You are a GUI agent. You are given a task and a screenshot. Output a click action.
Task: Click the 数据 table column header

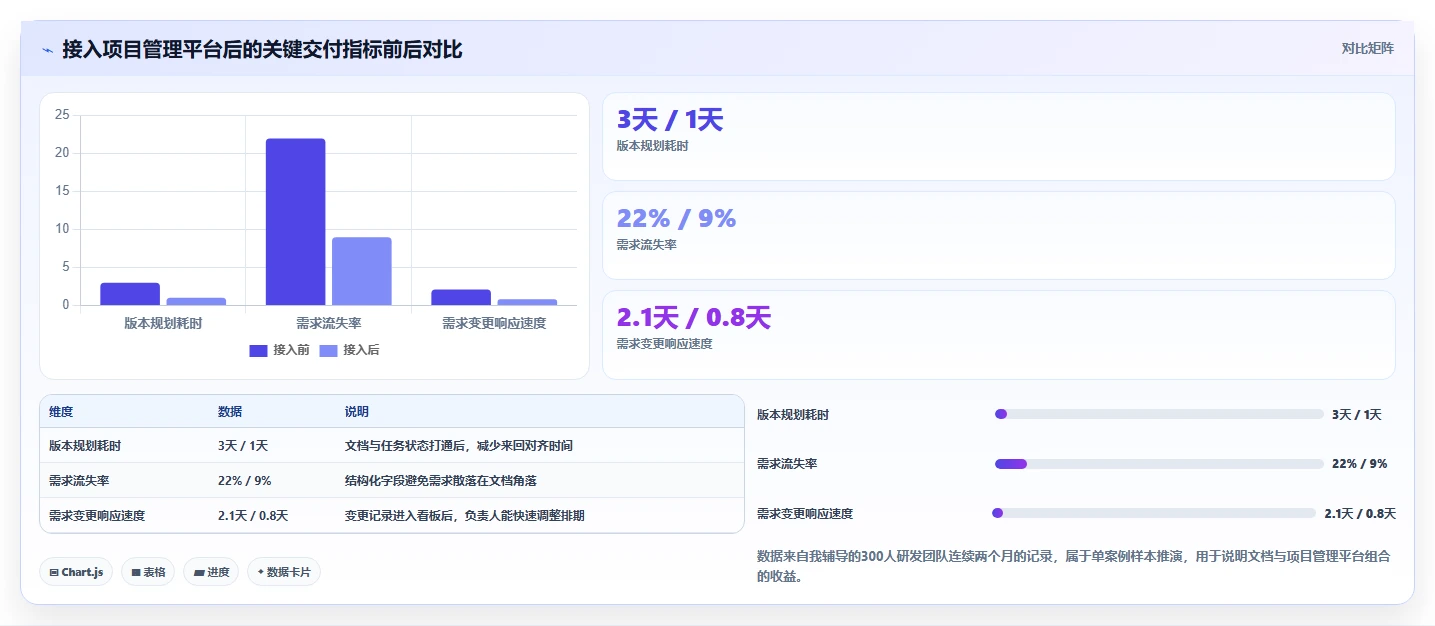coord(230,412)
